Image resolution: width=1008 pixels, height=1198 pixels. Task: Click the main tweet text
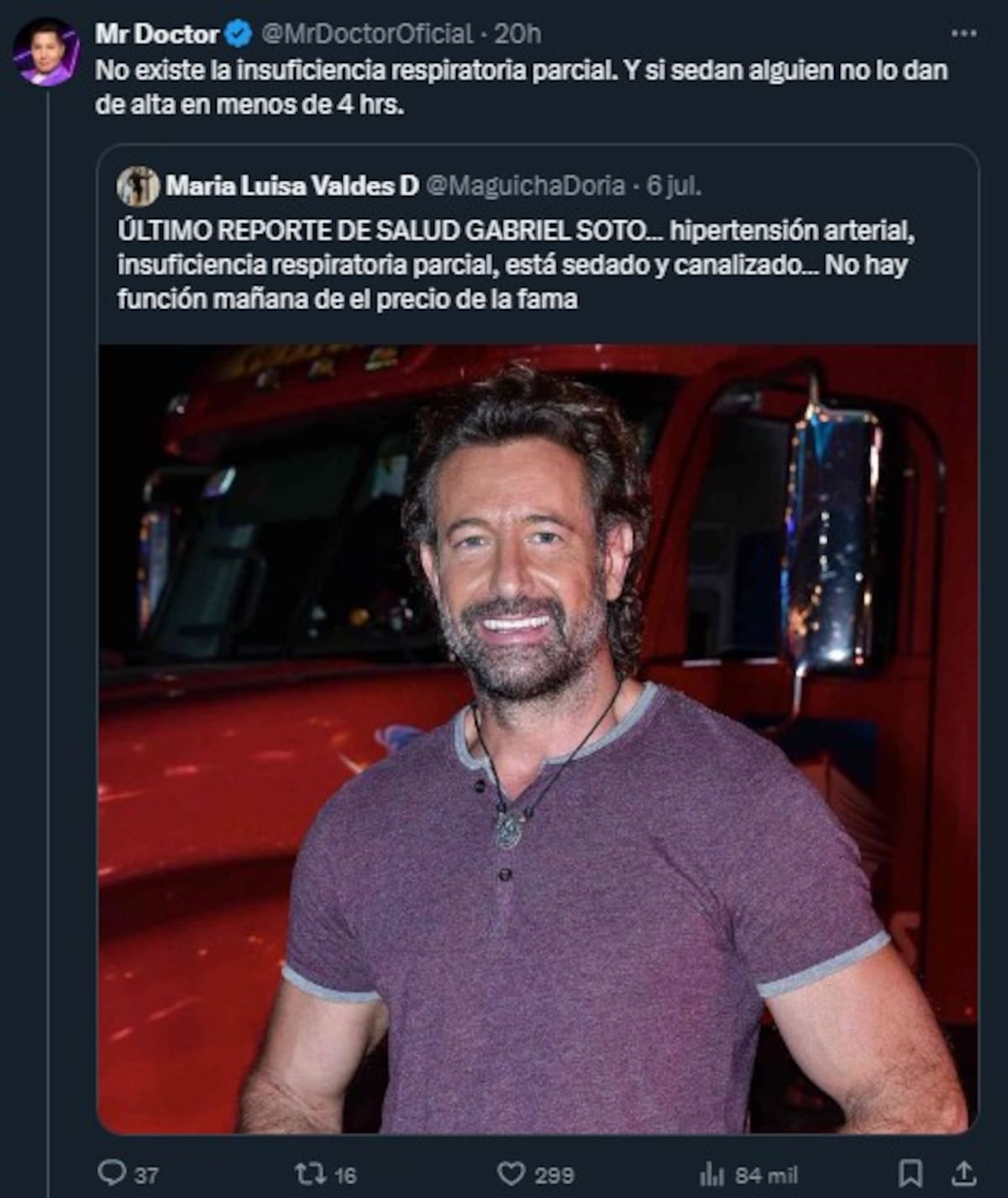521,87
